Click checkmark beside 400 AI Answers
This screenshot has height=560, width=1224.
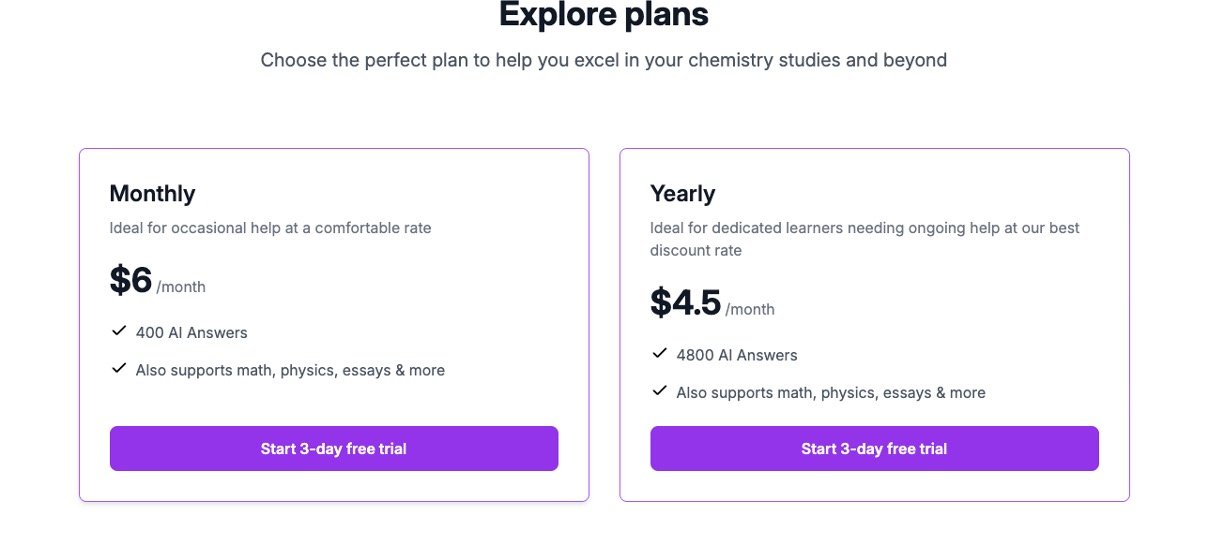click(x=119, y=331)
